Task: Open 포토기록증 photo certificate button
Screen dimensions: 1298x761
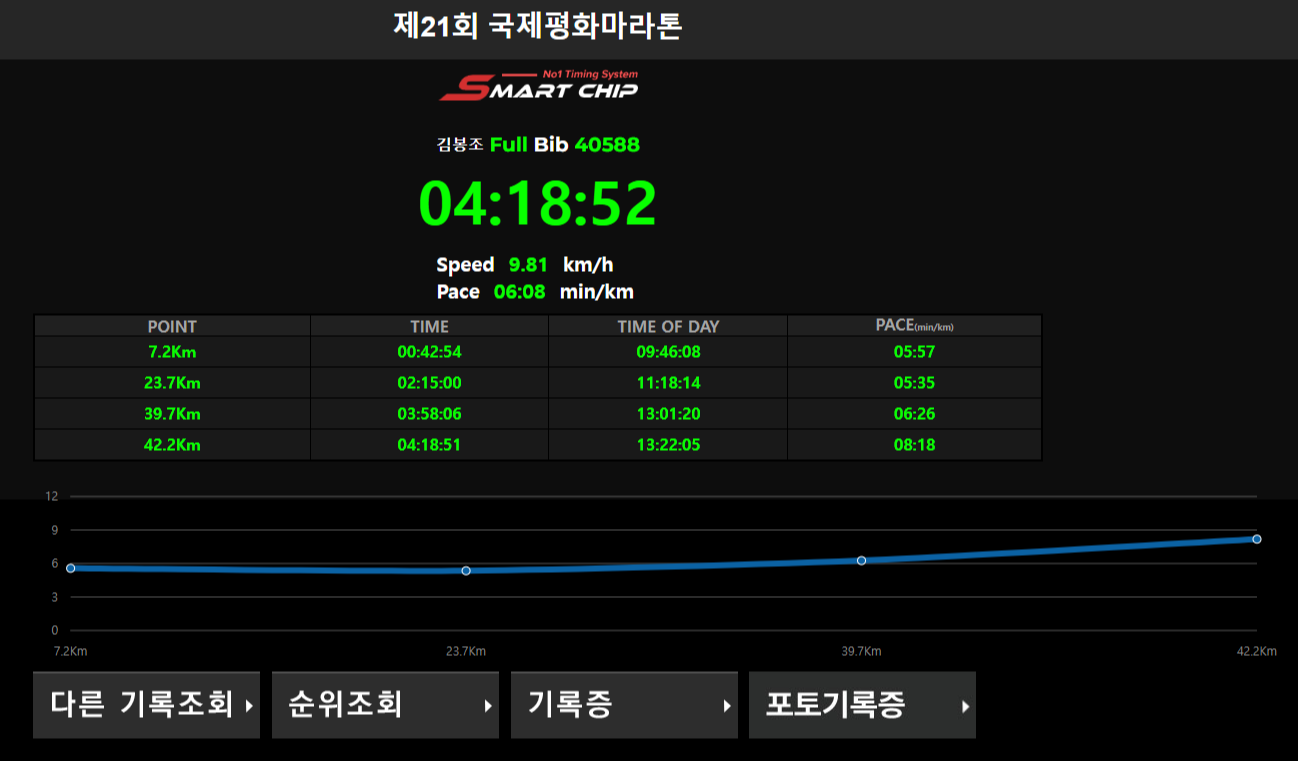Action: (862, 705)
